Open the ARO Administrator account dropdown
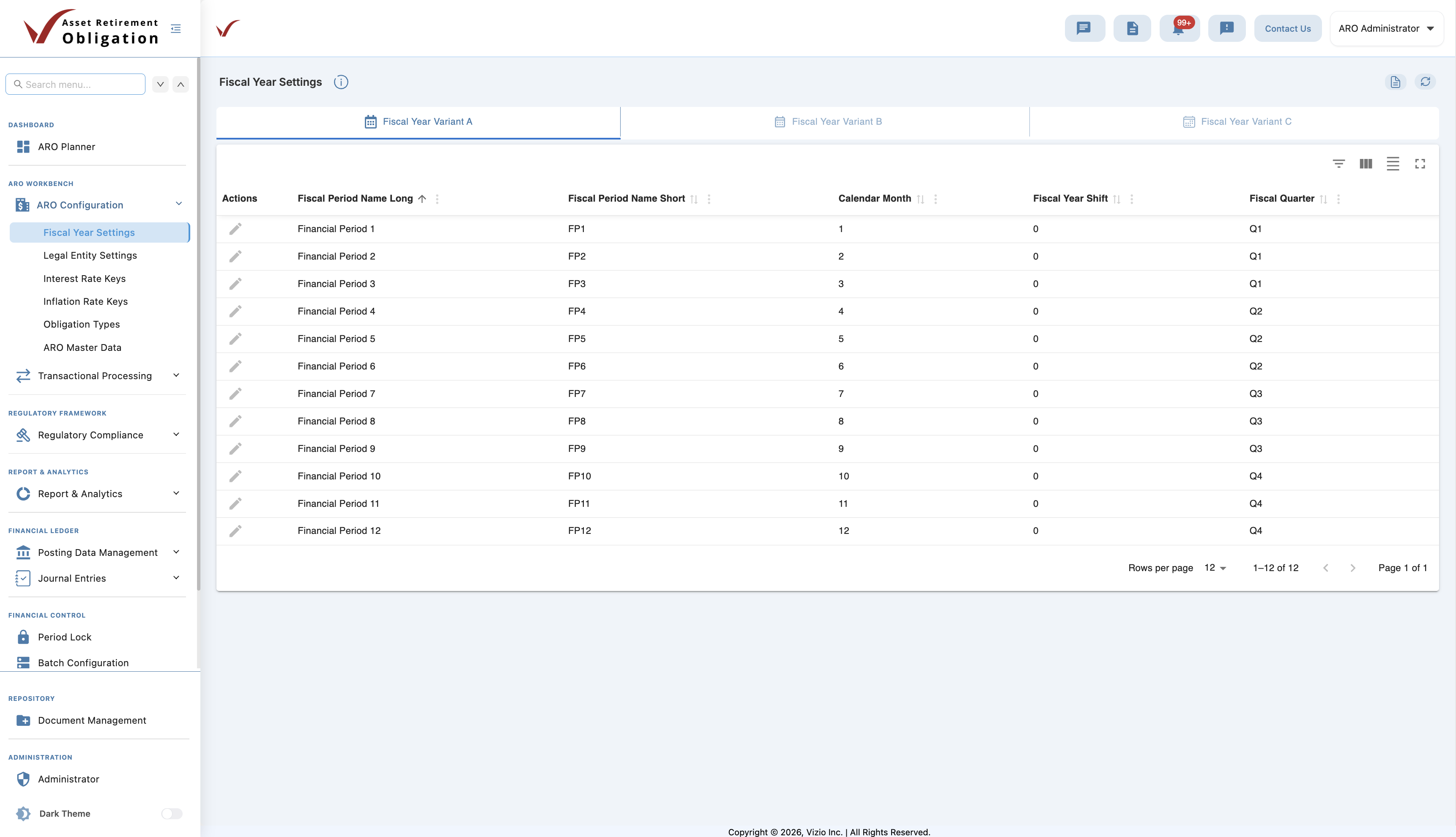Screen dimensions: 1456x837 (x=1386, y=28)
